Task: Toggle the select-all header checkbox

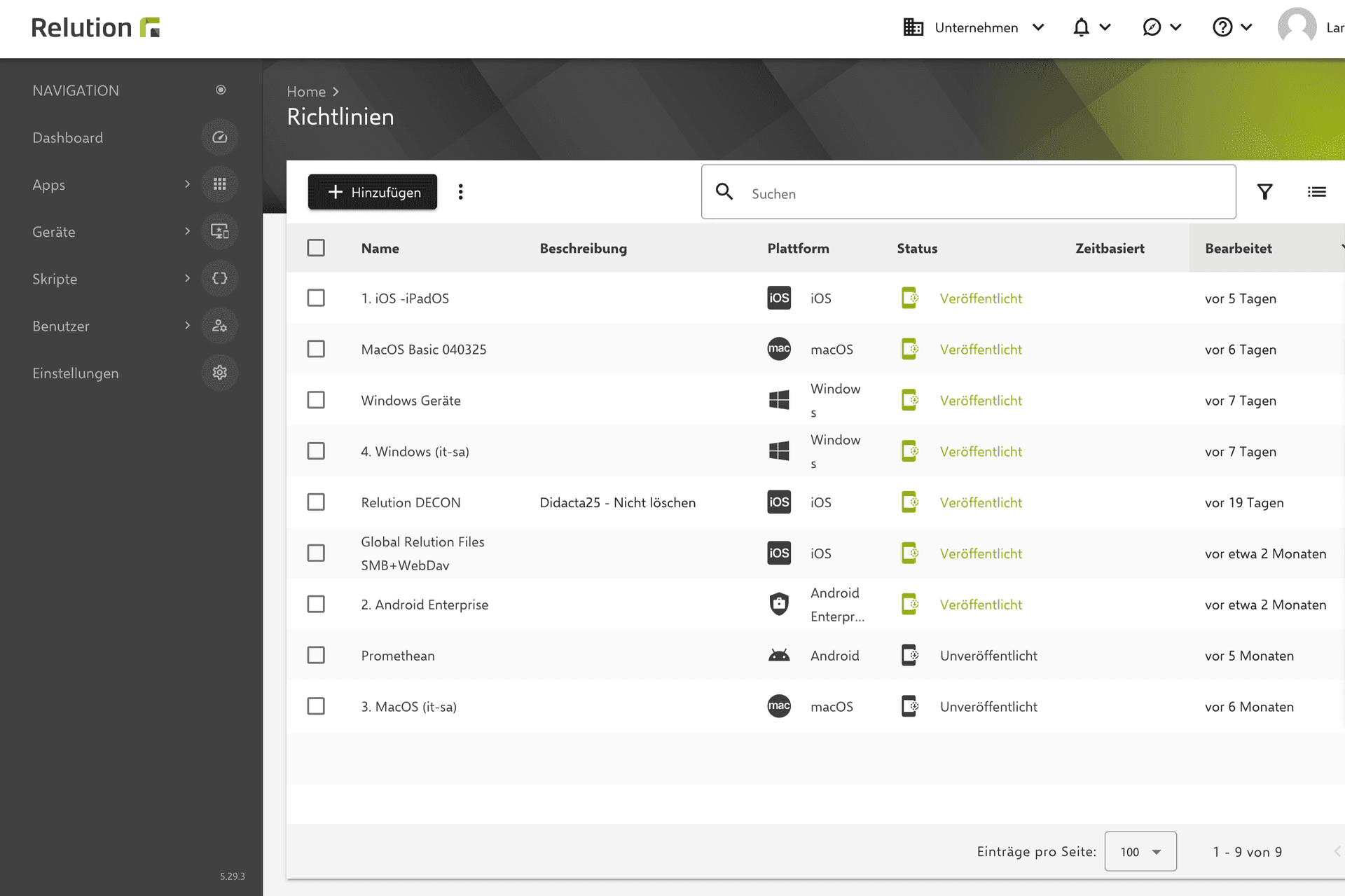Action: coord(316,248)
